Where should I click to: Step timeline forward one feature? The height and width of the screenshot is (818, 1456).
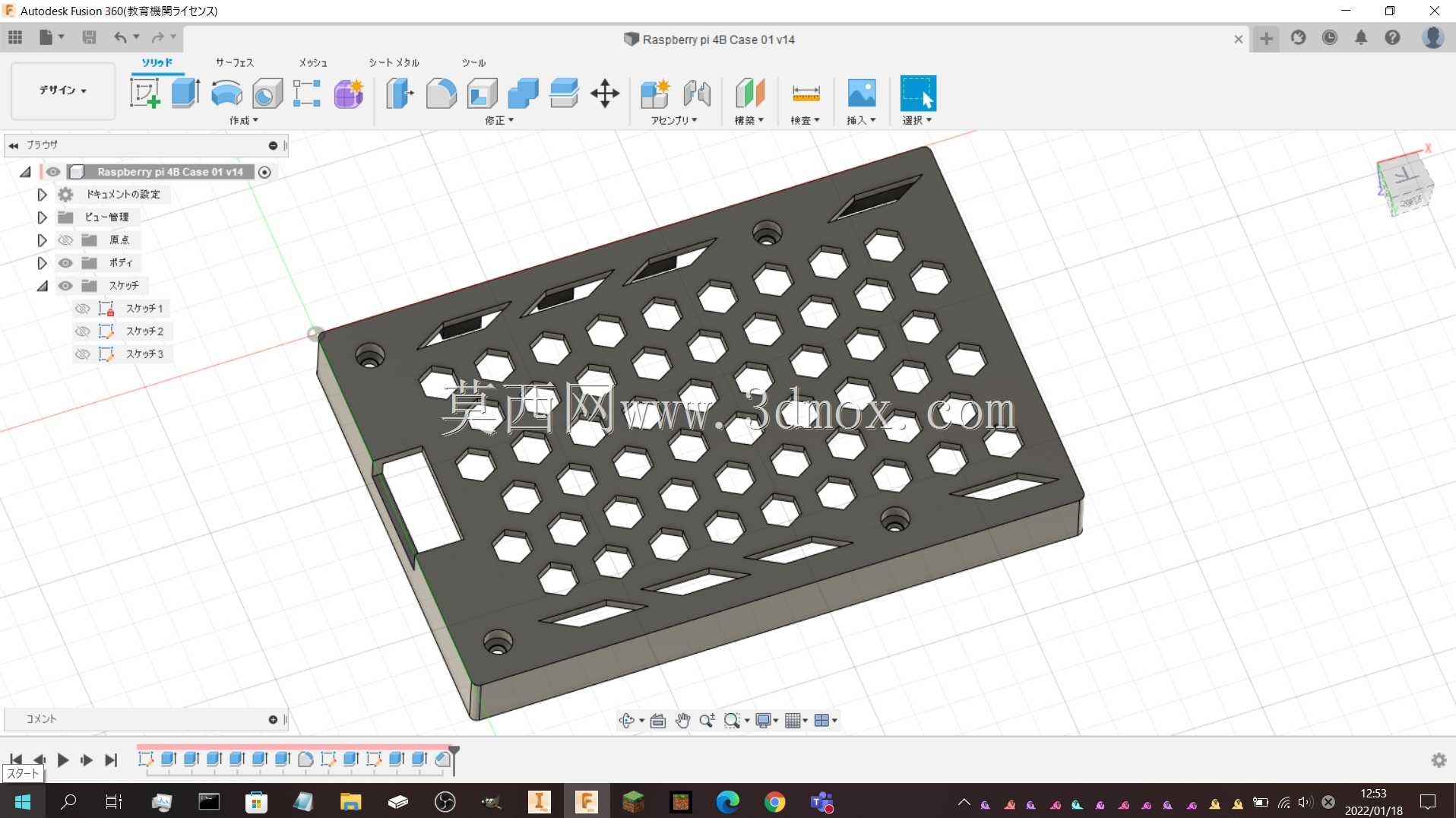pyautogui.click(x=87, y=759)
